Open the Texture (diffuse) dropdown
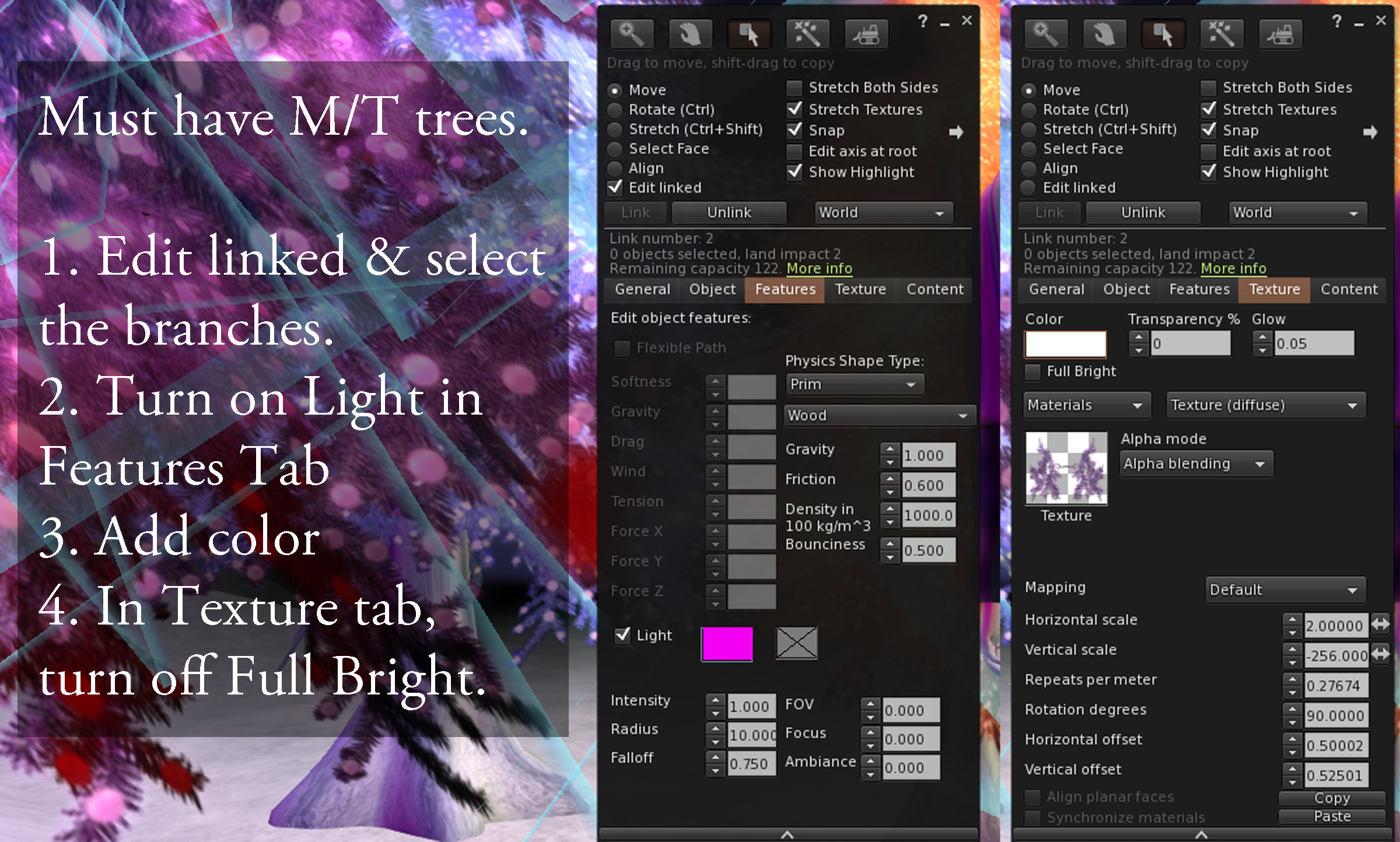The image size is (1400, 842). (1266, 405)
